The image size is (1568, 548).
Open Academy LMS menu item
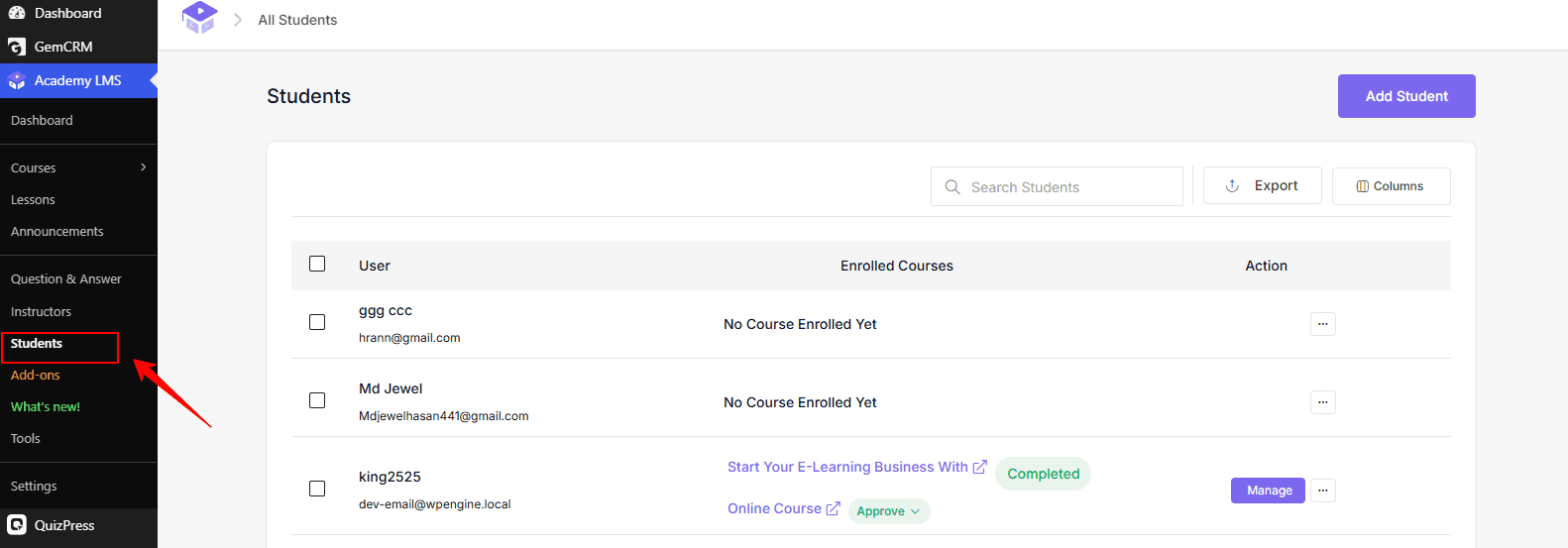coord(78,81)
